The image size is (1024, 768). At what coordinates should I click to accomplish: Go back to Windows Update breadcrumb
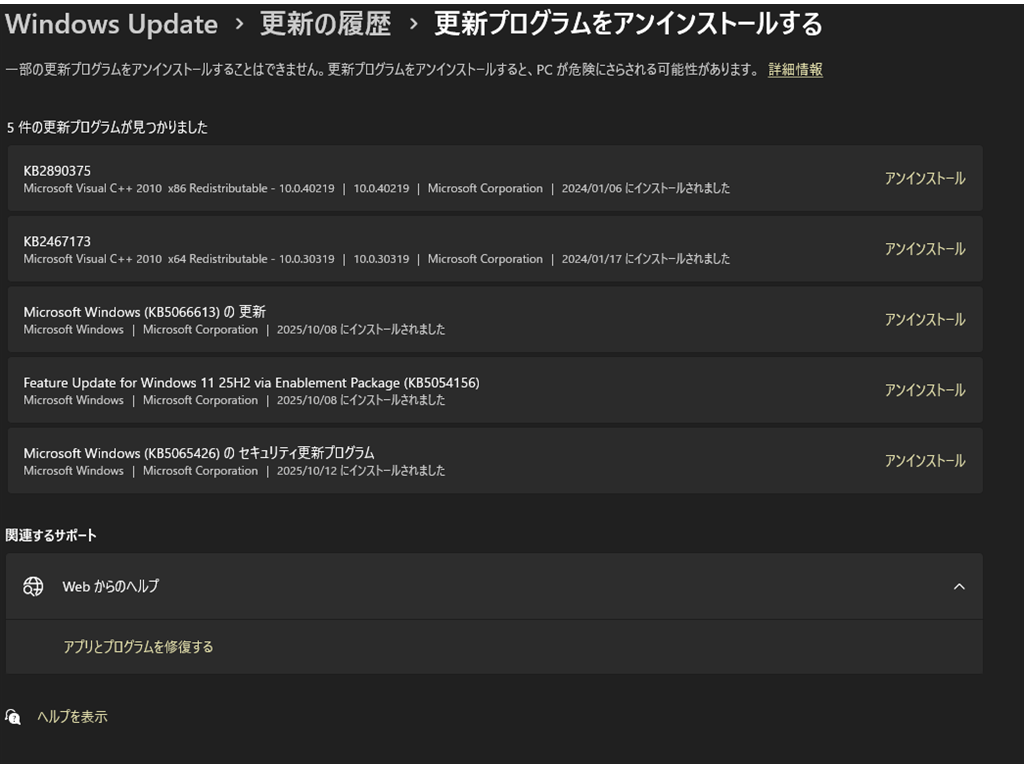tap(111, 24)
